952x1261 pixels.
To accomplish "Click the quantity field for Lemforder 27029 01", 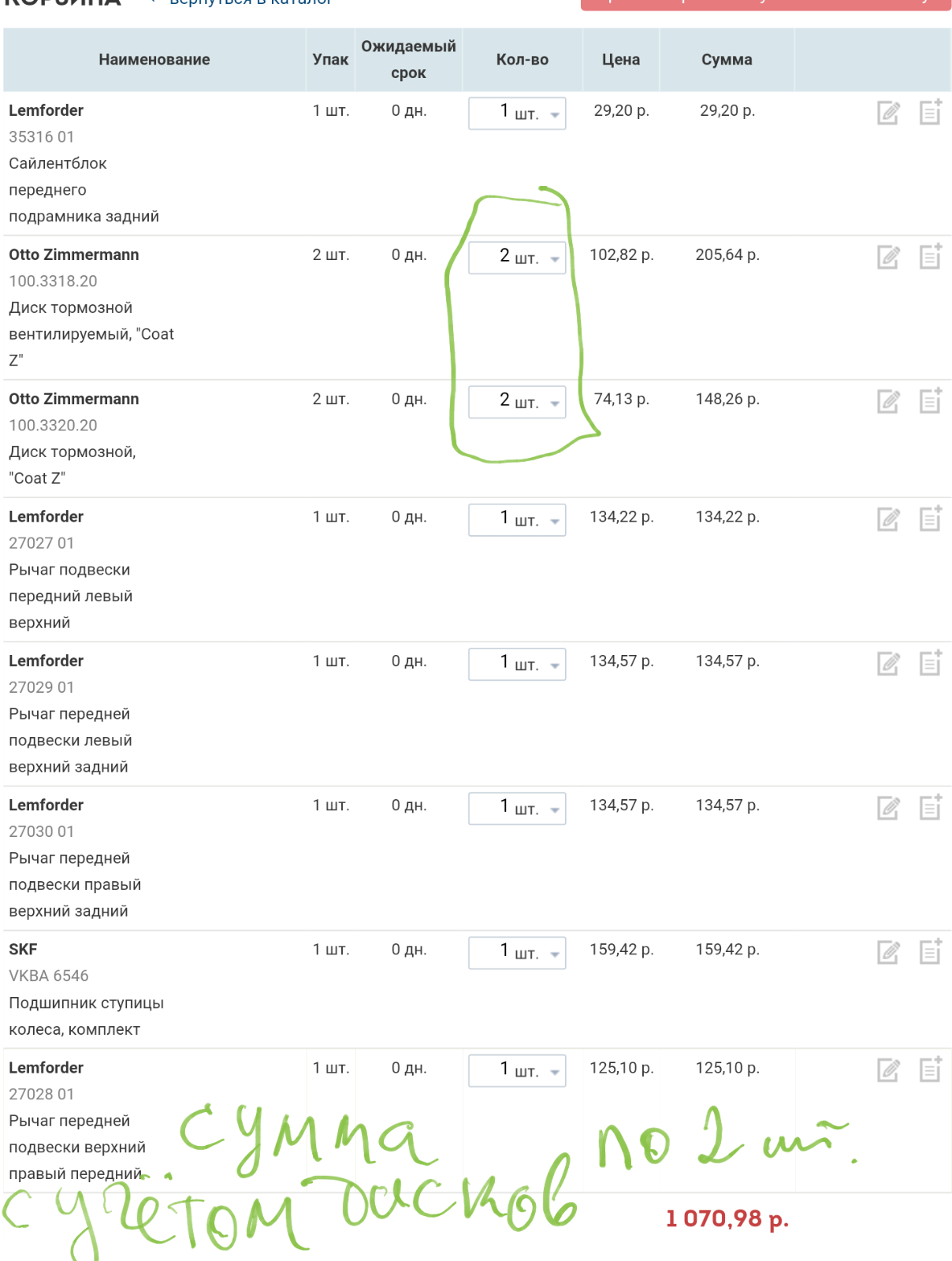I will (x=517, y=664).
